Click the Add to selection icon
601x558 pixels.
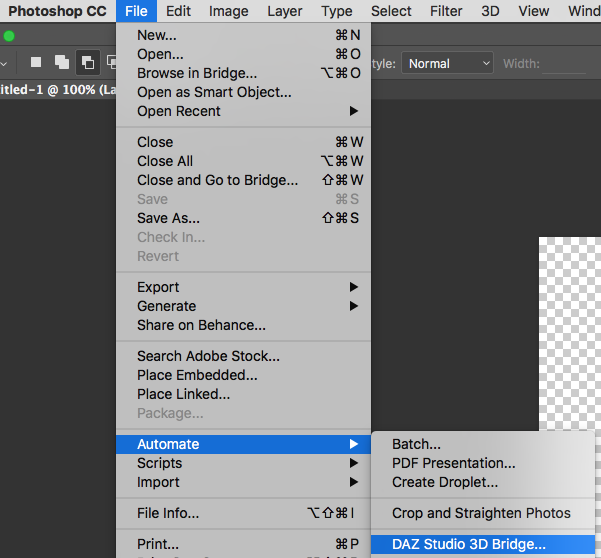[x=62, y=62]
